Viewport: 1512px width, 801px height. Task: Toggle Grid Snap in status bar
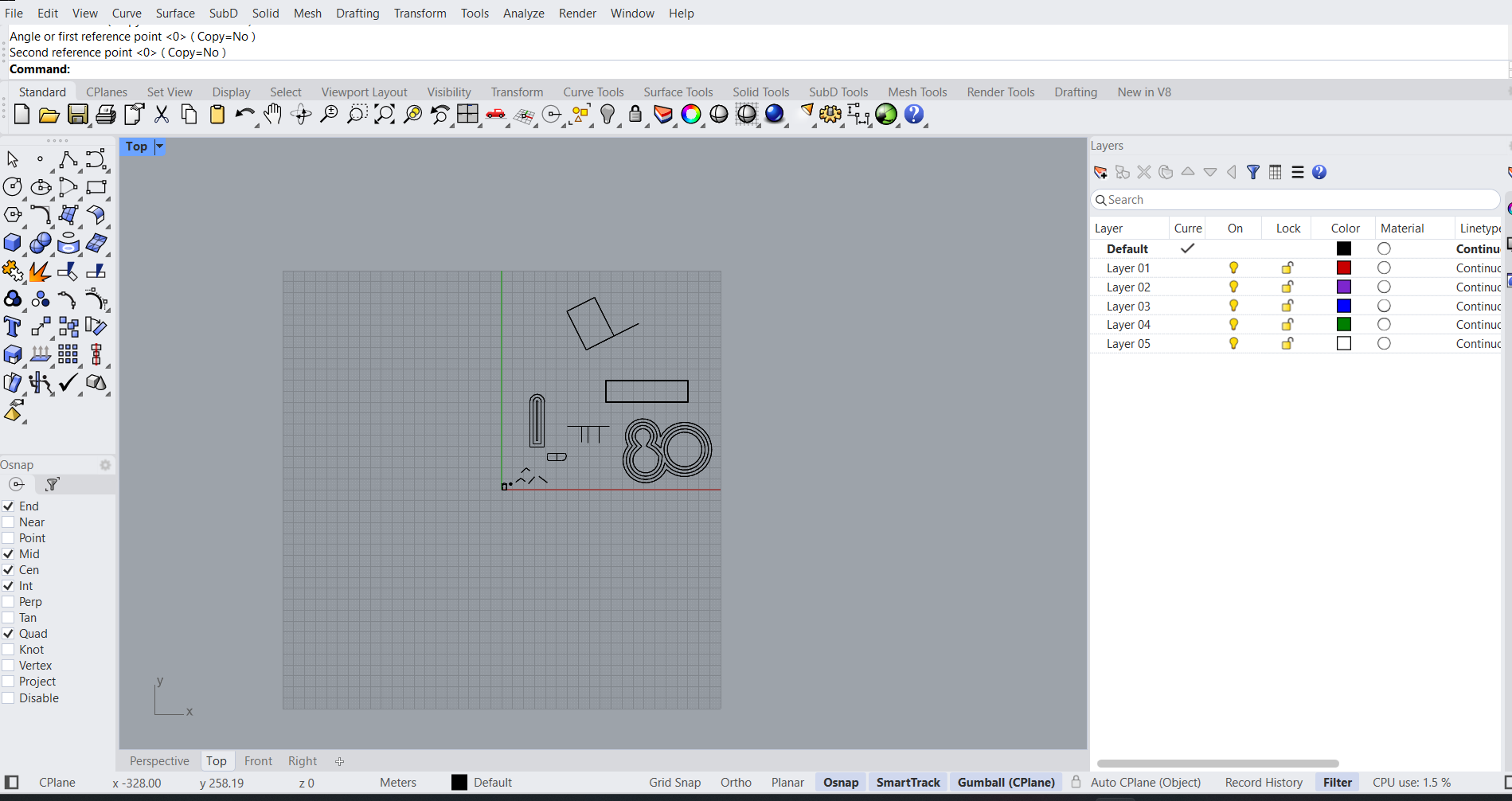pyautogui.click(x=674, y=783)
